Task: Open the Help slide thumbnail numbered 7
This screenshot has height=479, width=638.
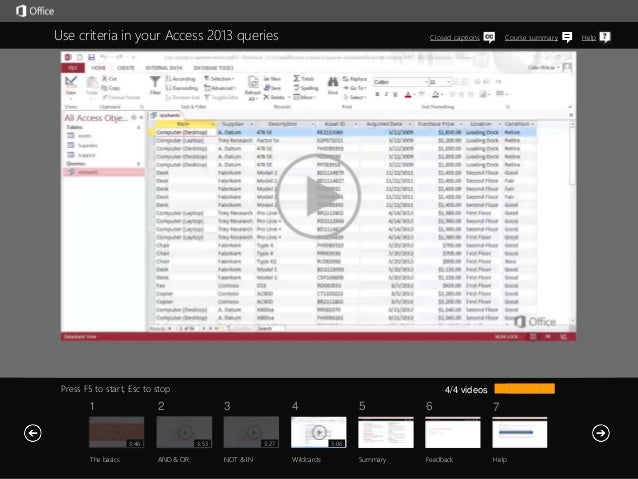Action: [x=520, y=432]
